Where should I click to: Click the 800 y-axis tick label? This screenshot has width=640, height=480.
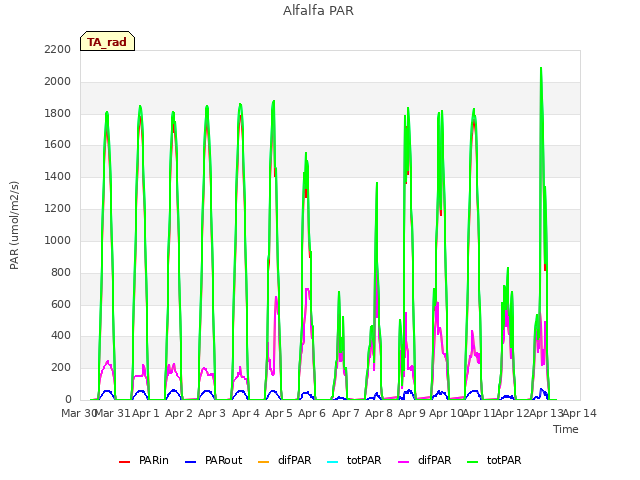(x=61, y=272)
